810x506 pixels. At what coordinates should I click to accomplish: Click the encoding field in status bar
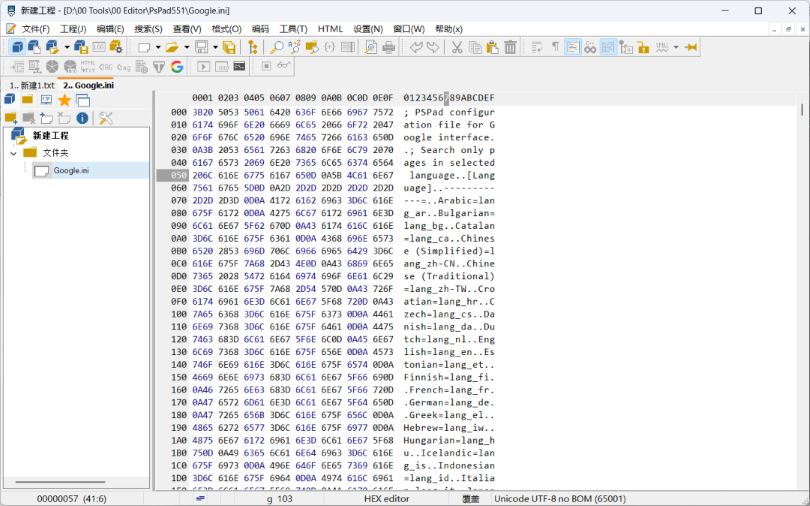point(559,497)
